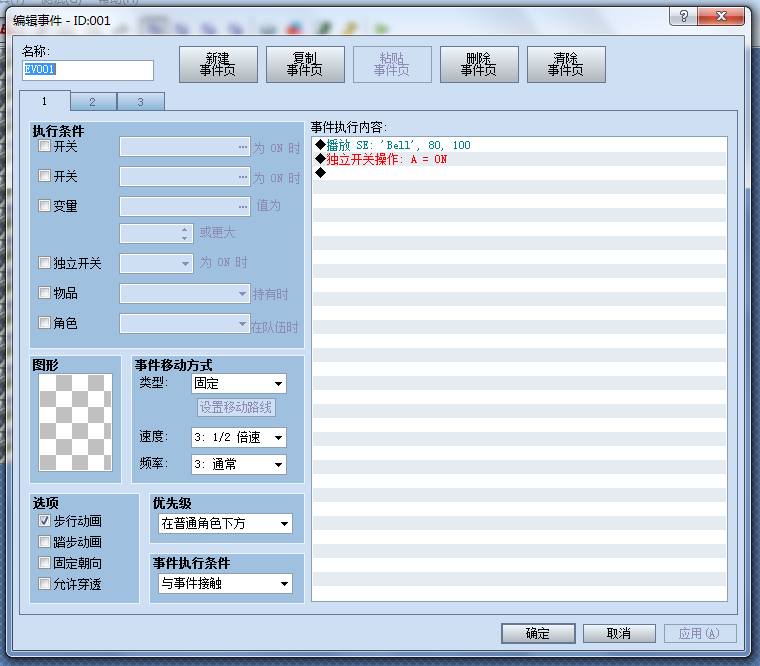Image resolution: width=760 pixels, height=666 pixels.
Task: Enable the 独立开关 condition checkbox
Action: (44, 263)
